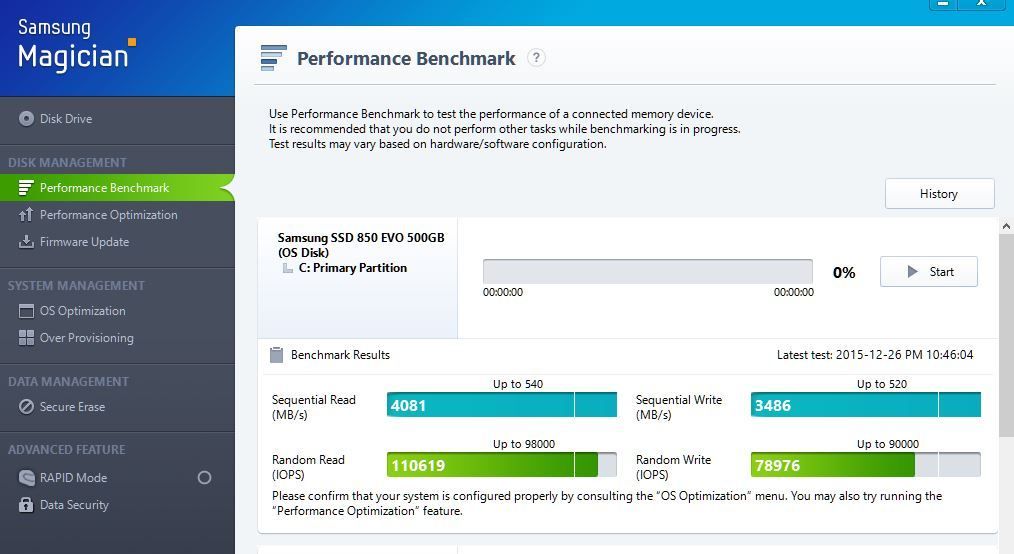Click the Over Provisioning grid icon
This screenshot has width=1014, height=554.
(x=26, y=337)
